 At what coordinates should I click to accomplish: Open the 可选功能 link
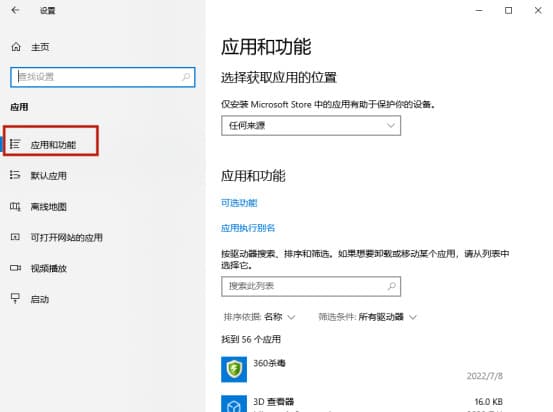coord(239,203)
